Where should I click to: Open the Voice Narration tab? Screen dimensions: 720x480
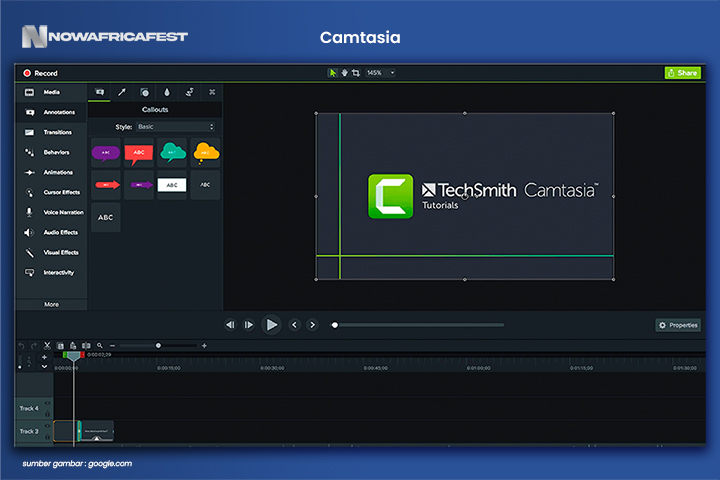51,212
